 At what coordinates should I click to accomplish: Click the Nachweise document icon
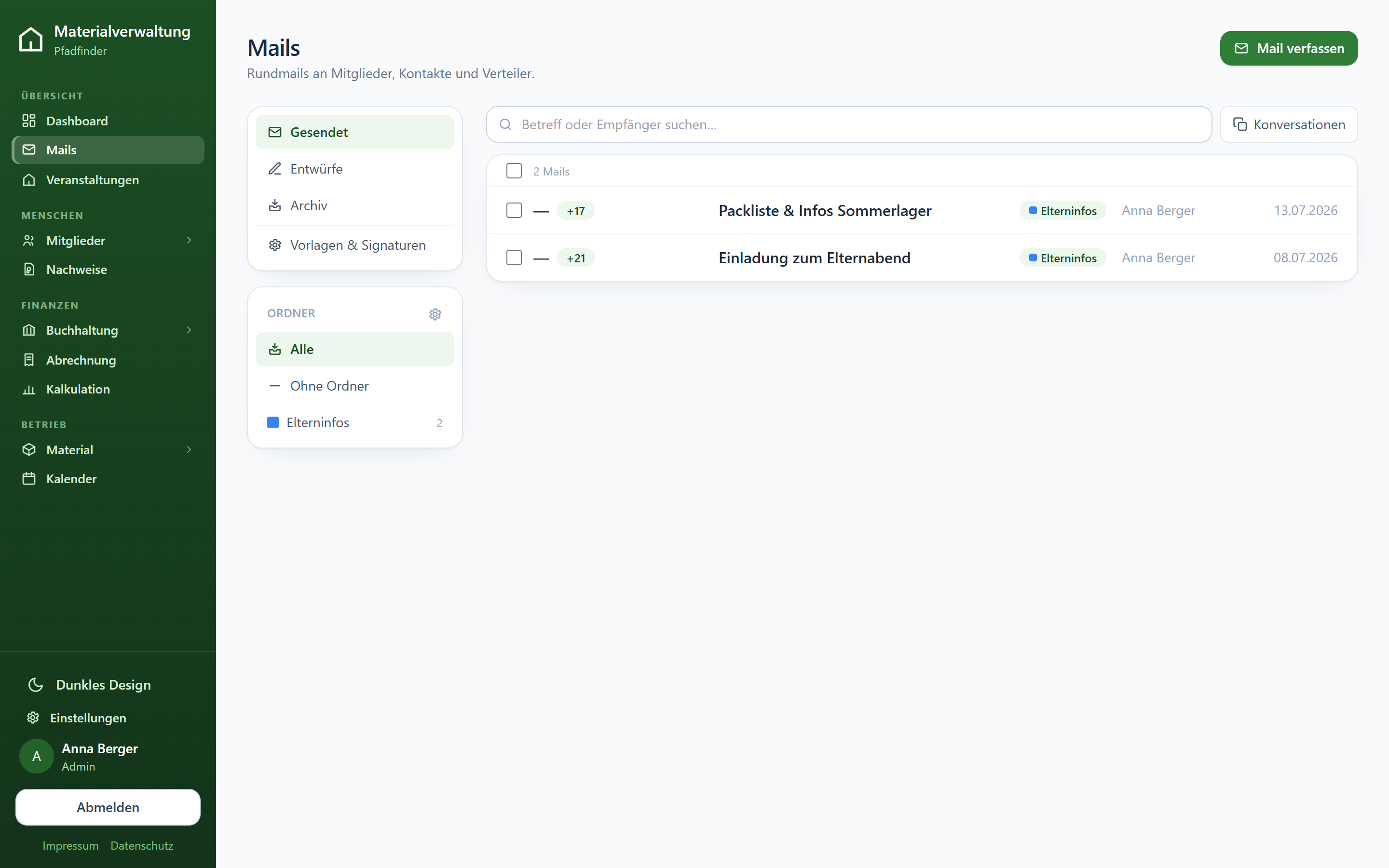(29, 269)
